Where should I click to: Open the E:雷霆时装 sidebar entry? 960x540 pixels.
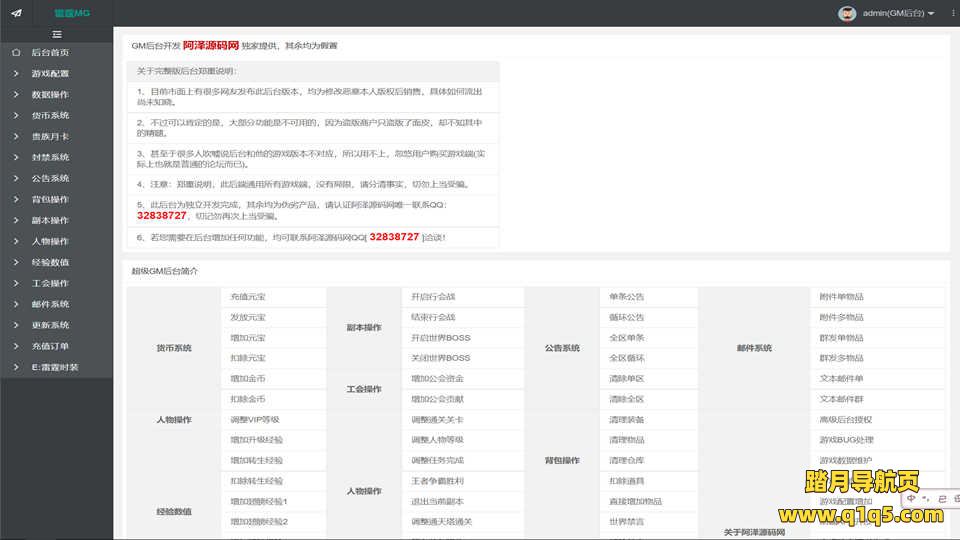click(54, 367)
